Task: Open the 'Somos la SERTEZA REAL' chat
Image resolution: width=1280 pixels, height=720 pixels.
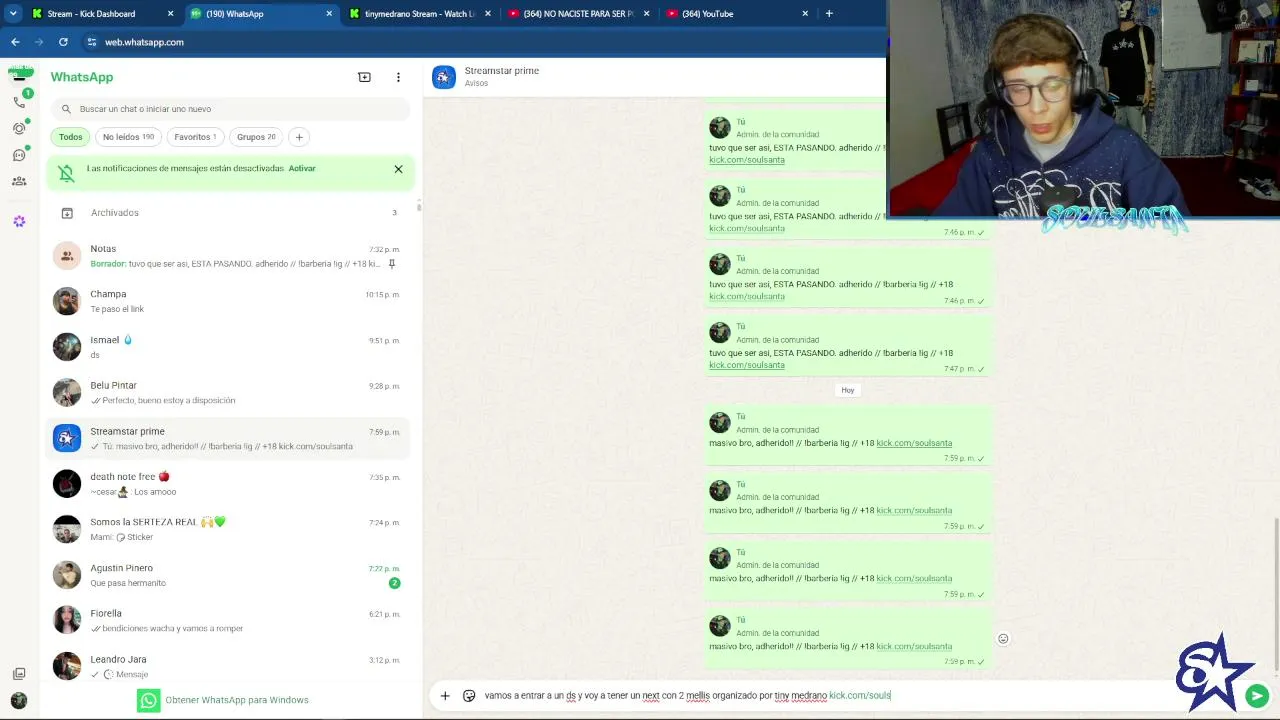Action: pyautogui.click(x=229, y=529)
